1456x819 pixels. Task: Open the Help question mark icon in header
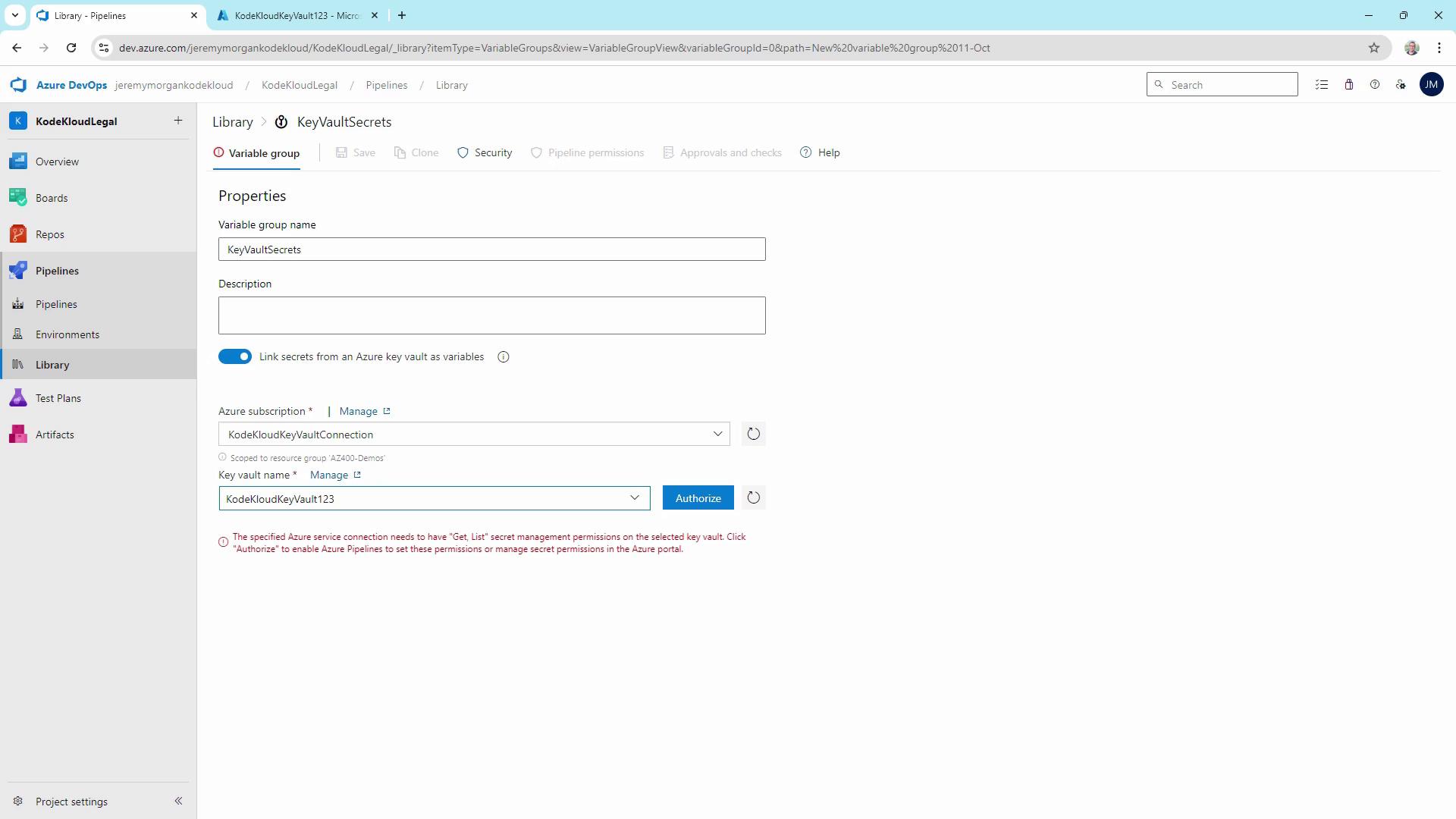click(x=1374, y=85)
